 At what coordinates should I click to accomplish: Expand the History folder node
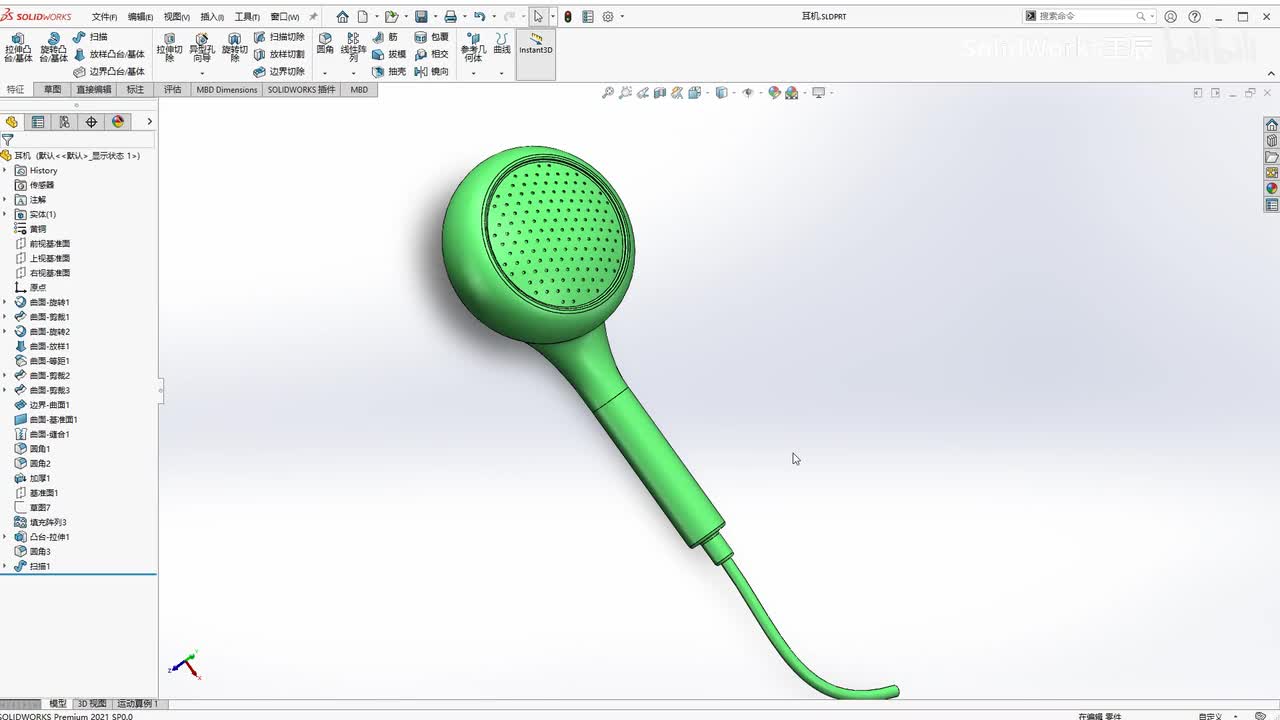[x=5, y=171]
